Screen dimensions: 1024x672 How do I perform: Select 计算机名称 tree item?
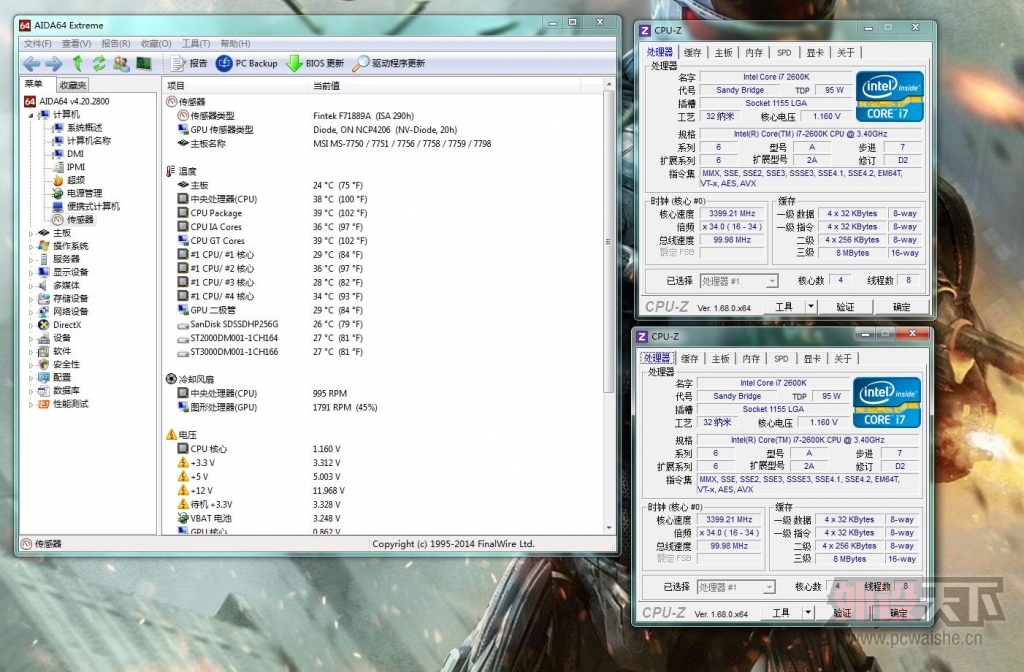[89, 140]
